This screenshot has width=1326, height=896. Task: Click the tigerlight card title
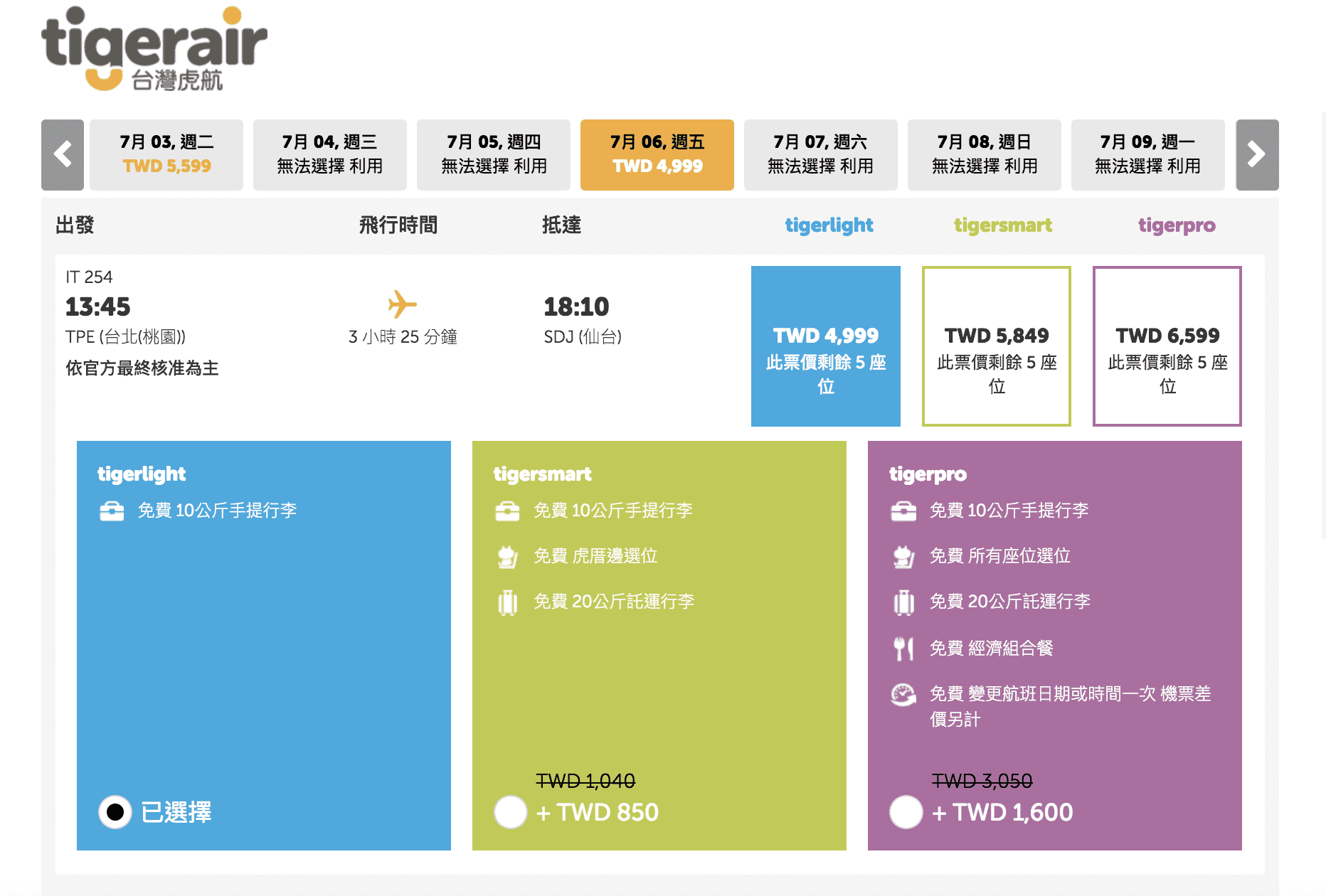point(142,474)
